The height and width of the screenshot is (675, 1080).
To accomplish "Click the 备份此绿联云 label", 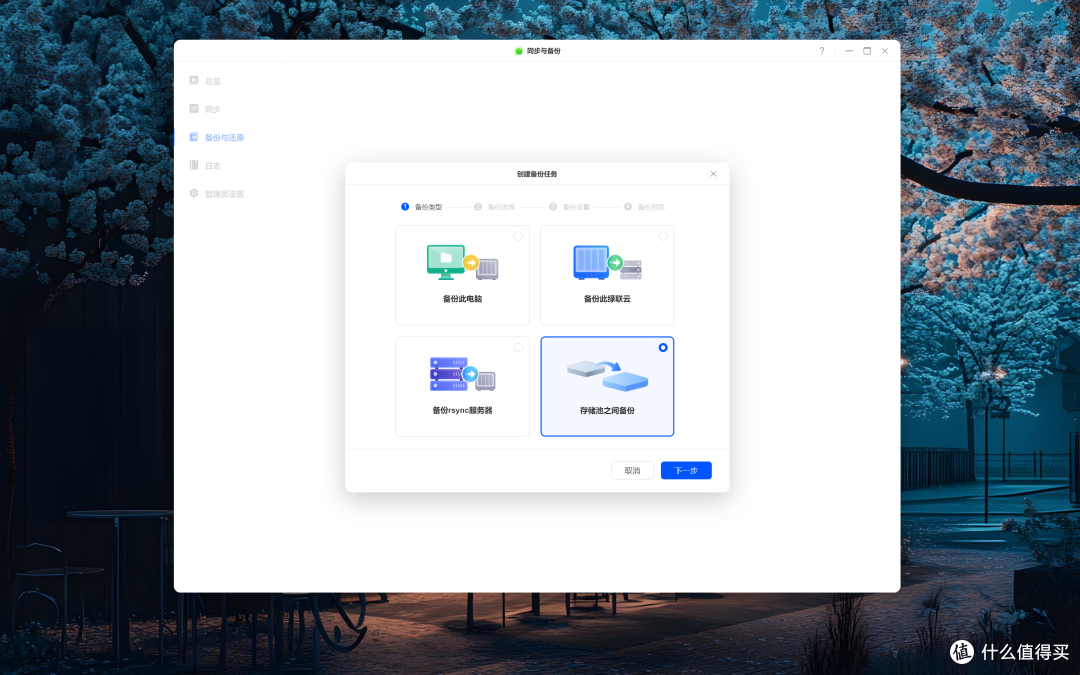I will (x=607, y=299).
